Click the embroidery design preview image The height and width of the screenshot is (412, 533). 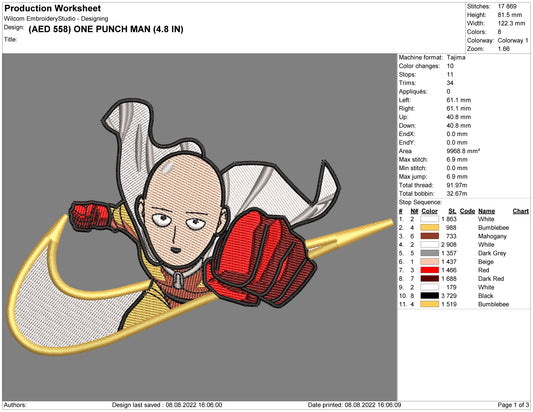pyautogui.click(x=200, y=227)
